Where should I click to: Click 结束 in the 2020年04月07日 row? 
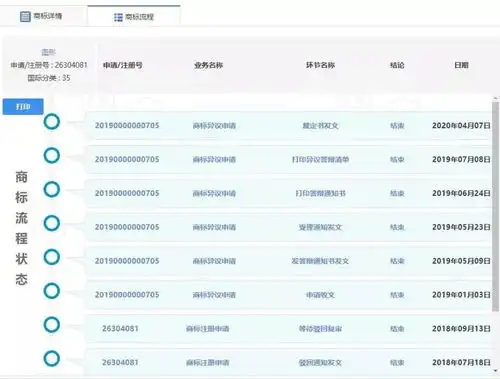397,126
